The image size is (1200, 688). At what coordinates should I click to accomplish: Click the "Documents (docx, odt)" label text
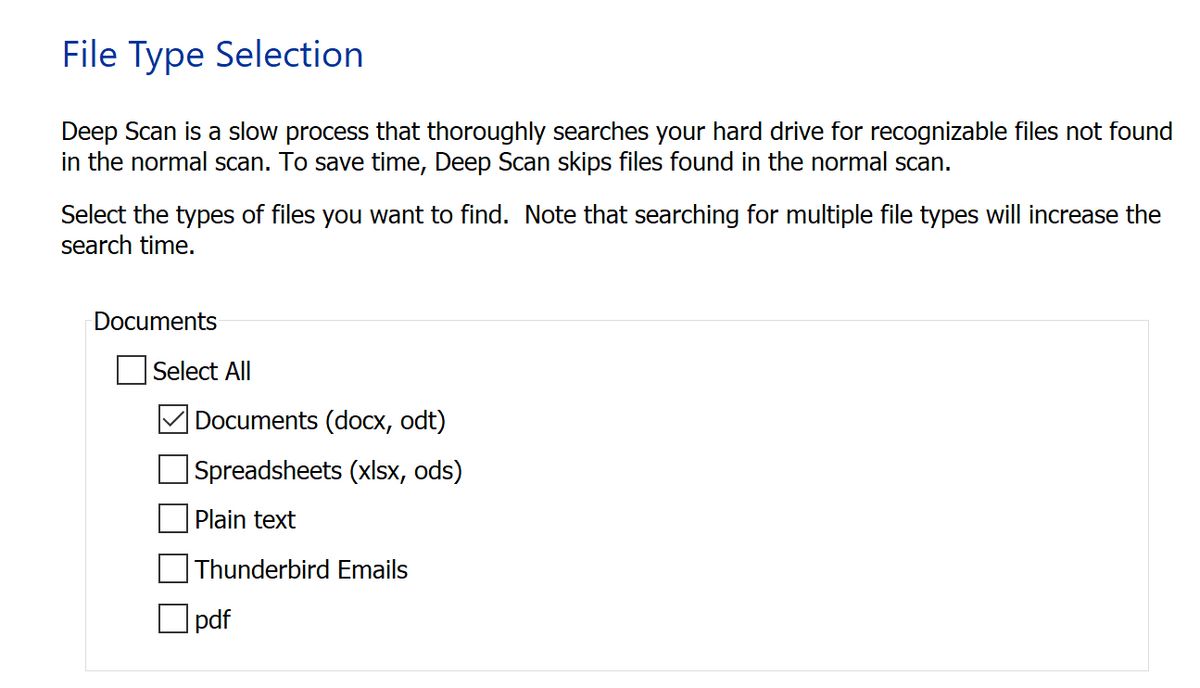pos(320,421)
